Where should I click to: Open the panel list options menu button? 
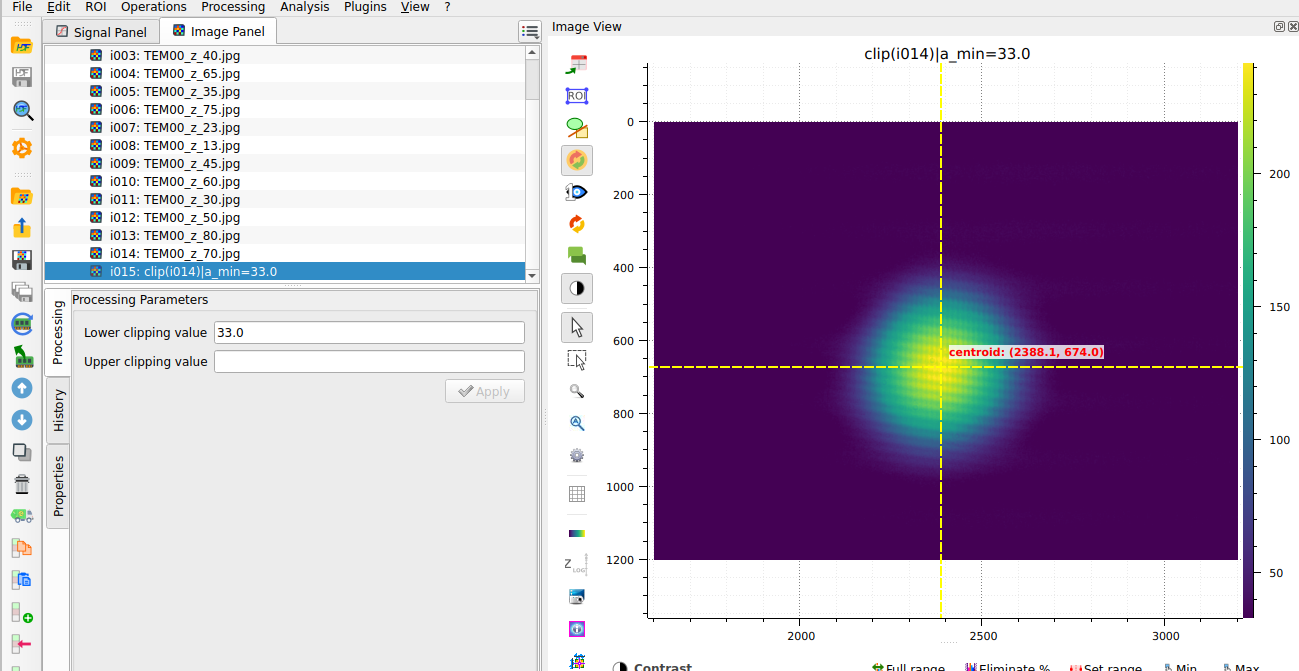pos(530,32)
